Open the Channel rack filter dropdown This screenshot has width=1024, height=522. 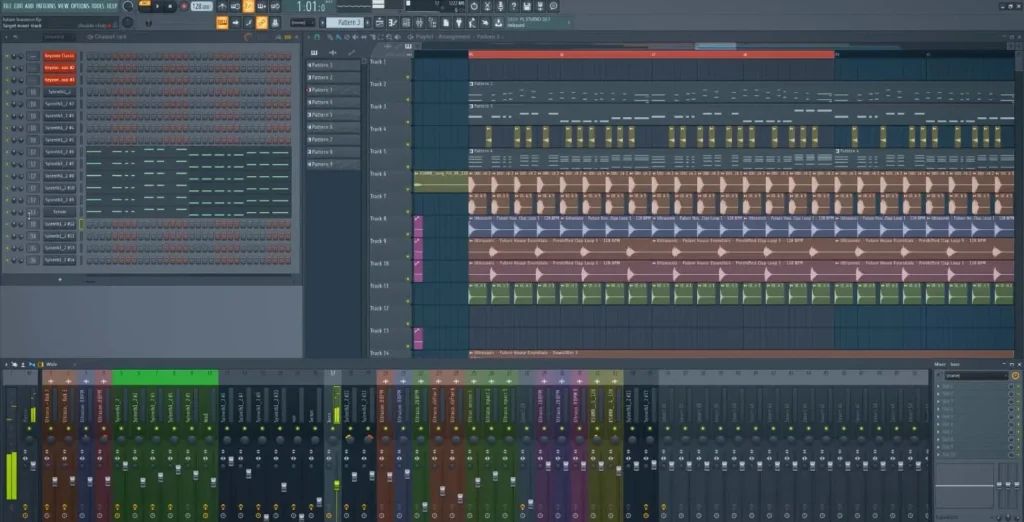59,37
